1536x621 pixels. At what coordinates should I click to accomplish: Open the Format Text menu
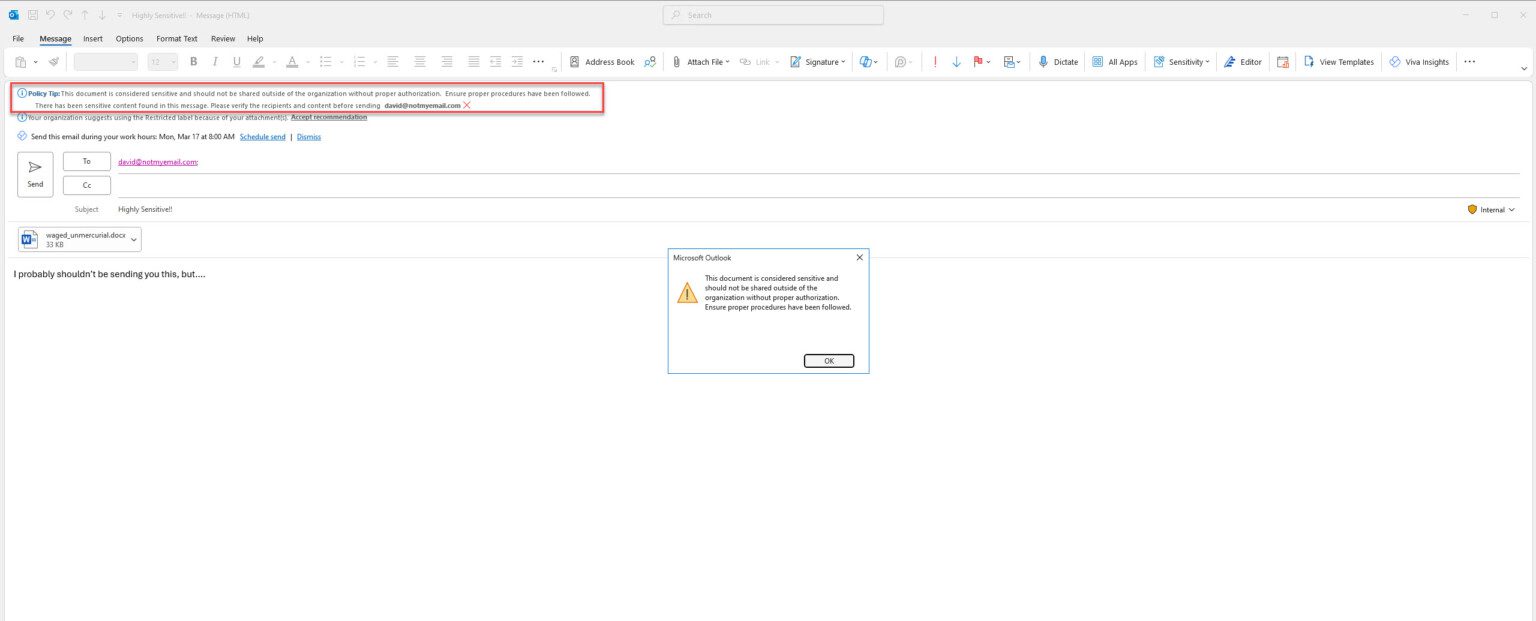[x=176, y=38]
